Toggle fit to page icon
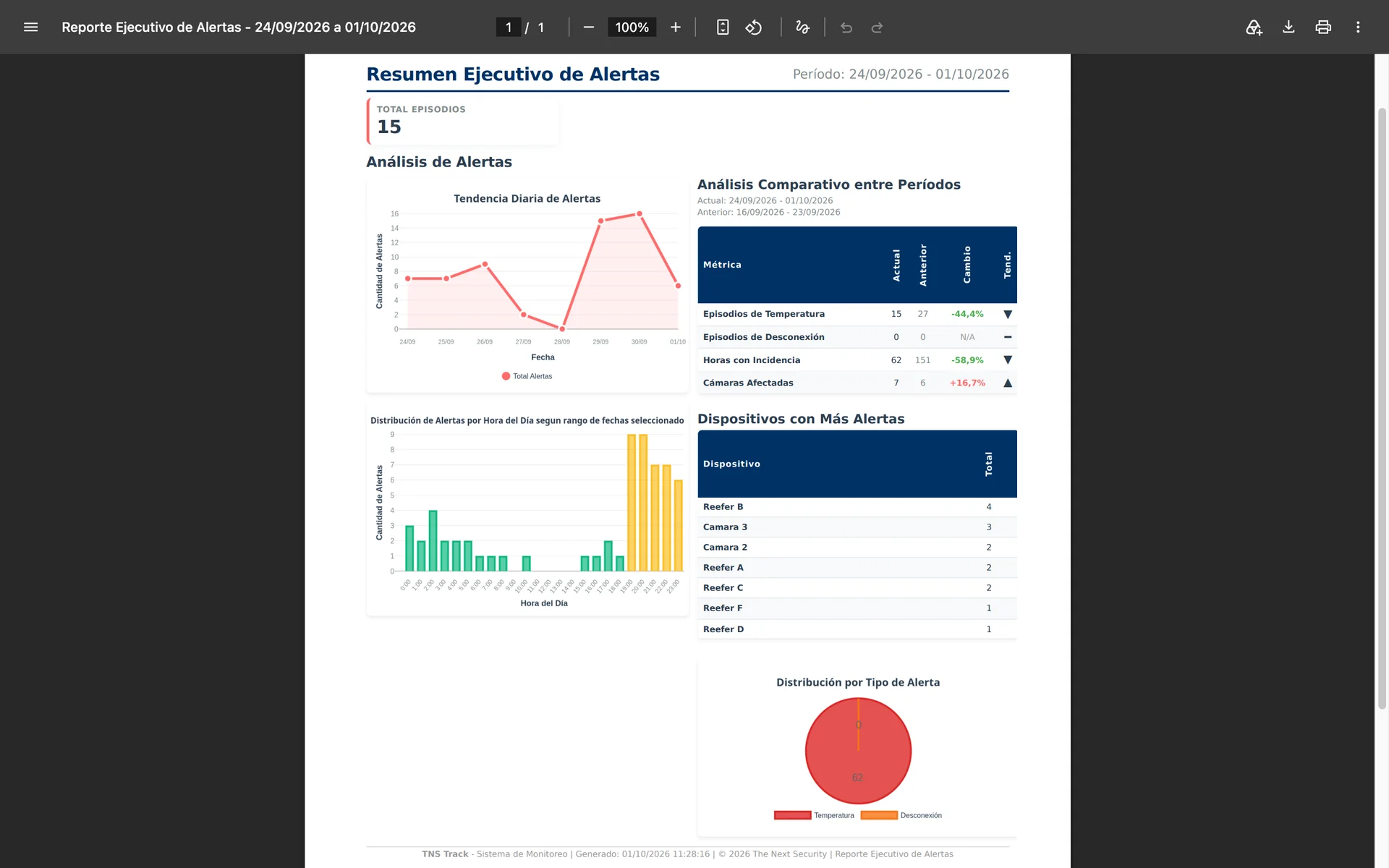Viewport: 1389px width, 868px height. [x=723, y=27]
